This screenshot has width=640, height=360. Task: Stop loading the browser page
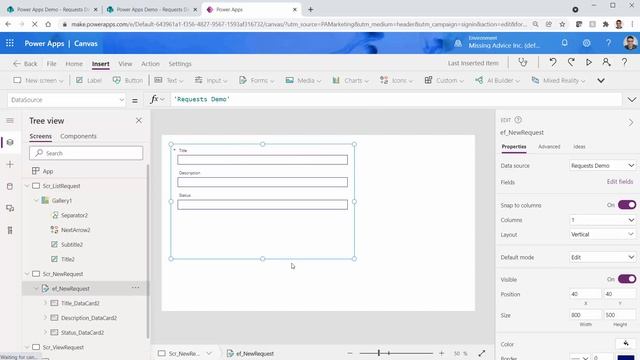tap(35, 24)
